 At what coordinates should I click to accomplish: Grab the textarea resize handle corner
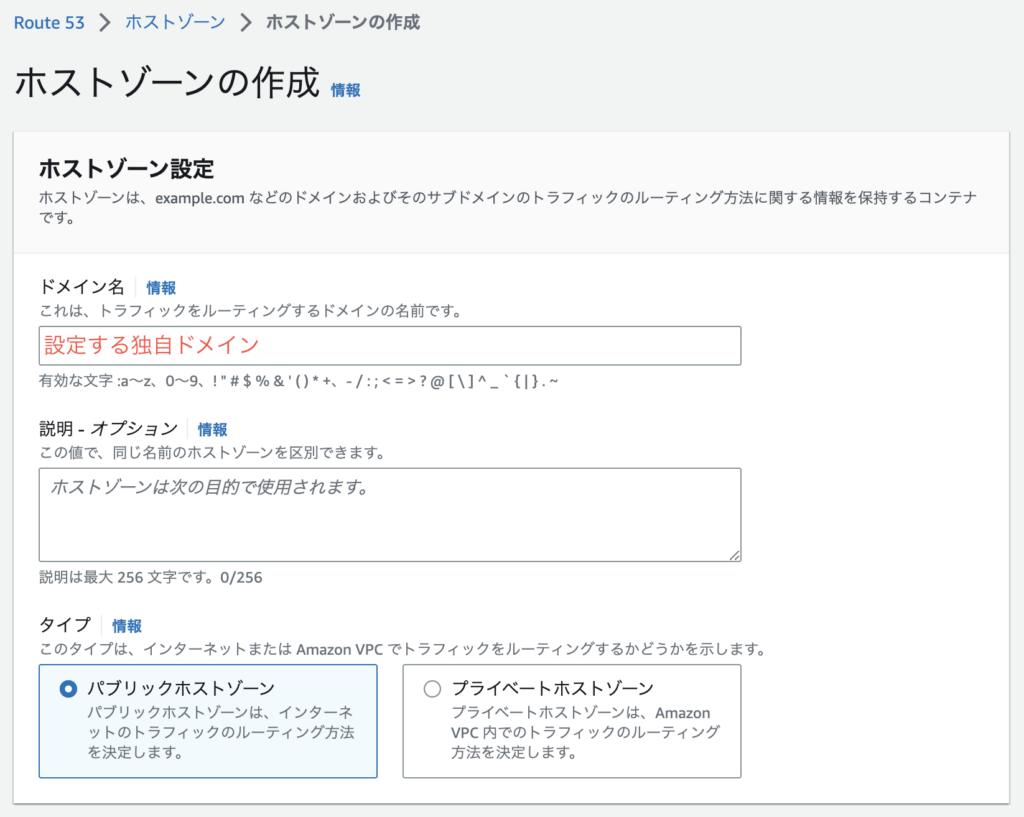click(735, 555)
